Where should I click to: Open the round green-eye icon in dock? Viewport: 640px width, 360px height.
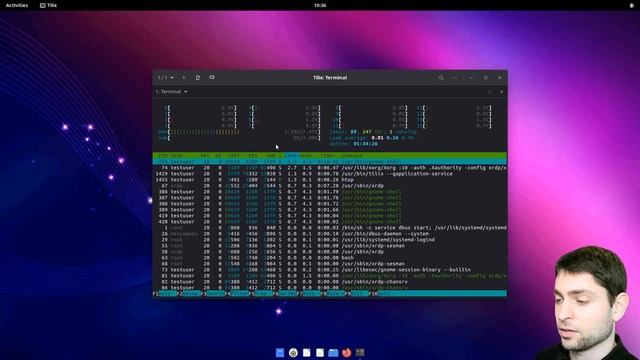[293, 352]
